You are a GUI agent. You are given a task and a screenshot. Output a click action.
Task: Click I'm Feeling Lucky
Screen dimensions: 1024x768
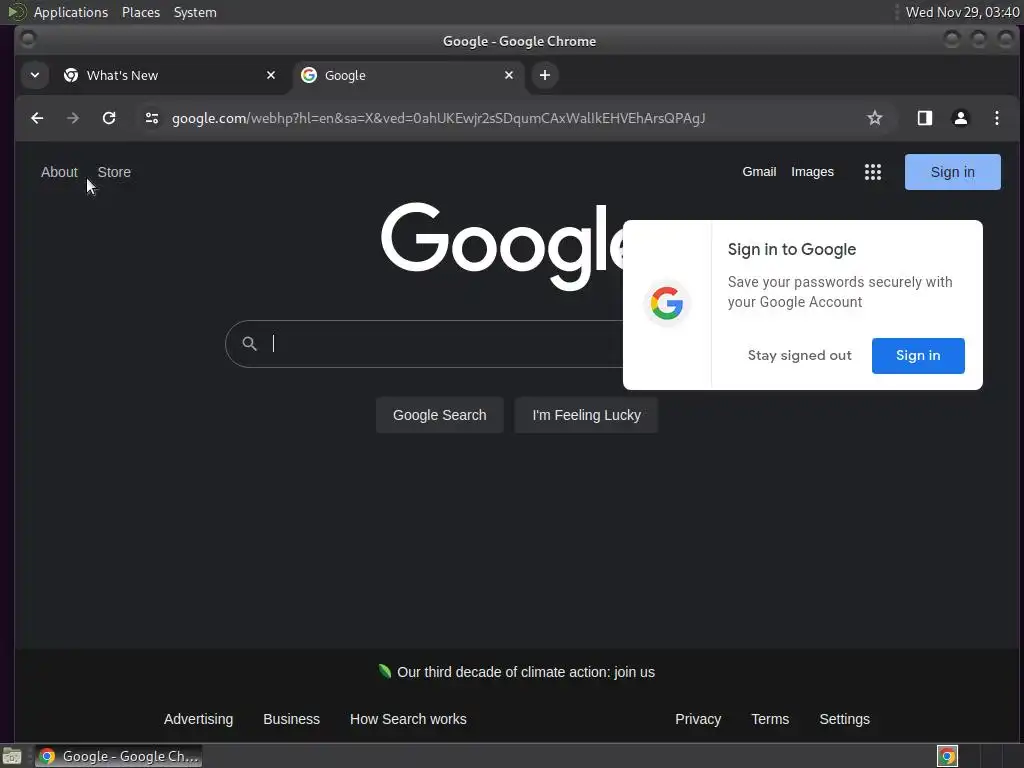coord(586,415)
